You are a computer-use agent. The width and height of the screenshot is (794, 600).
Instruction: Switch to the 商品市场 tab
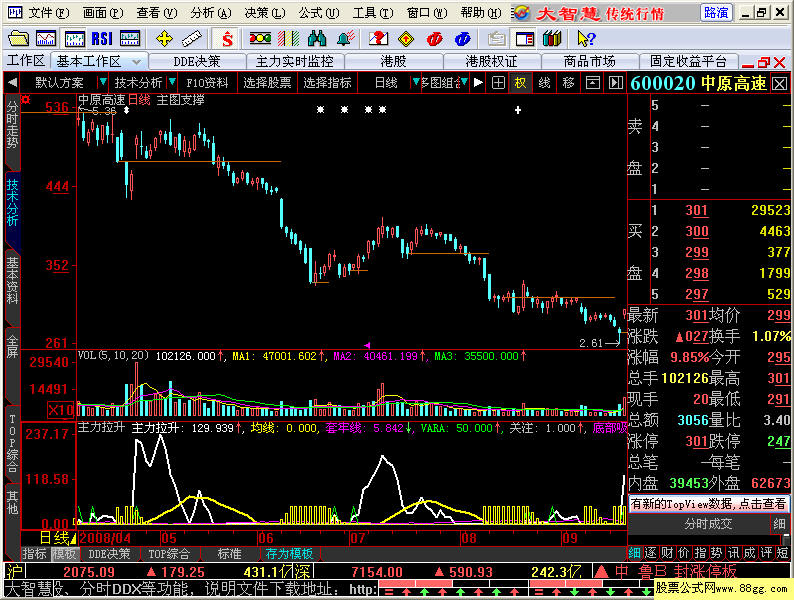point(589,62)
